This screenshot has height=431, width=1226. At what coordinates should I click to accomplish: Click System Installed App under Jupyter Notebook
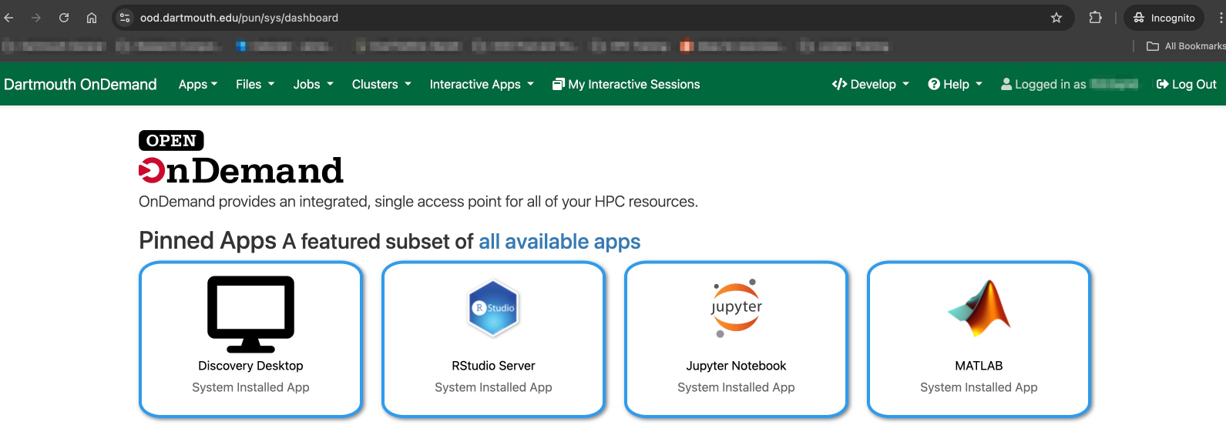pos(736,387)
